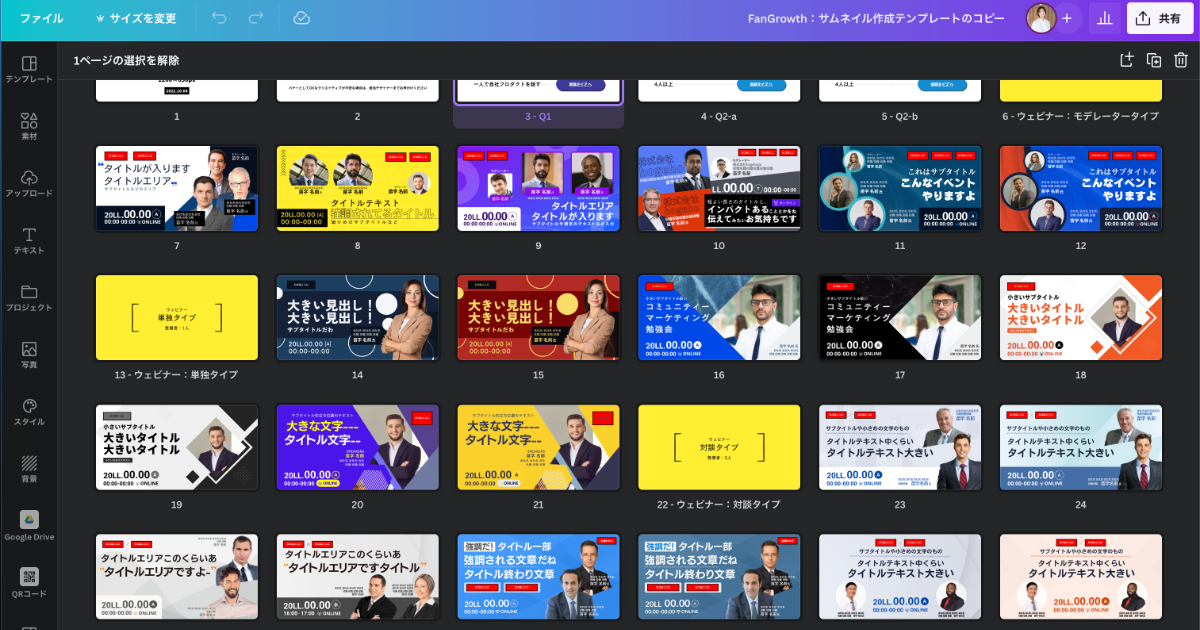This screenshot has width=1200, height=630.
Task: Select page 10 thumbnail
Action: (719, 189)
